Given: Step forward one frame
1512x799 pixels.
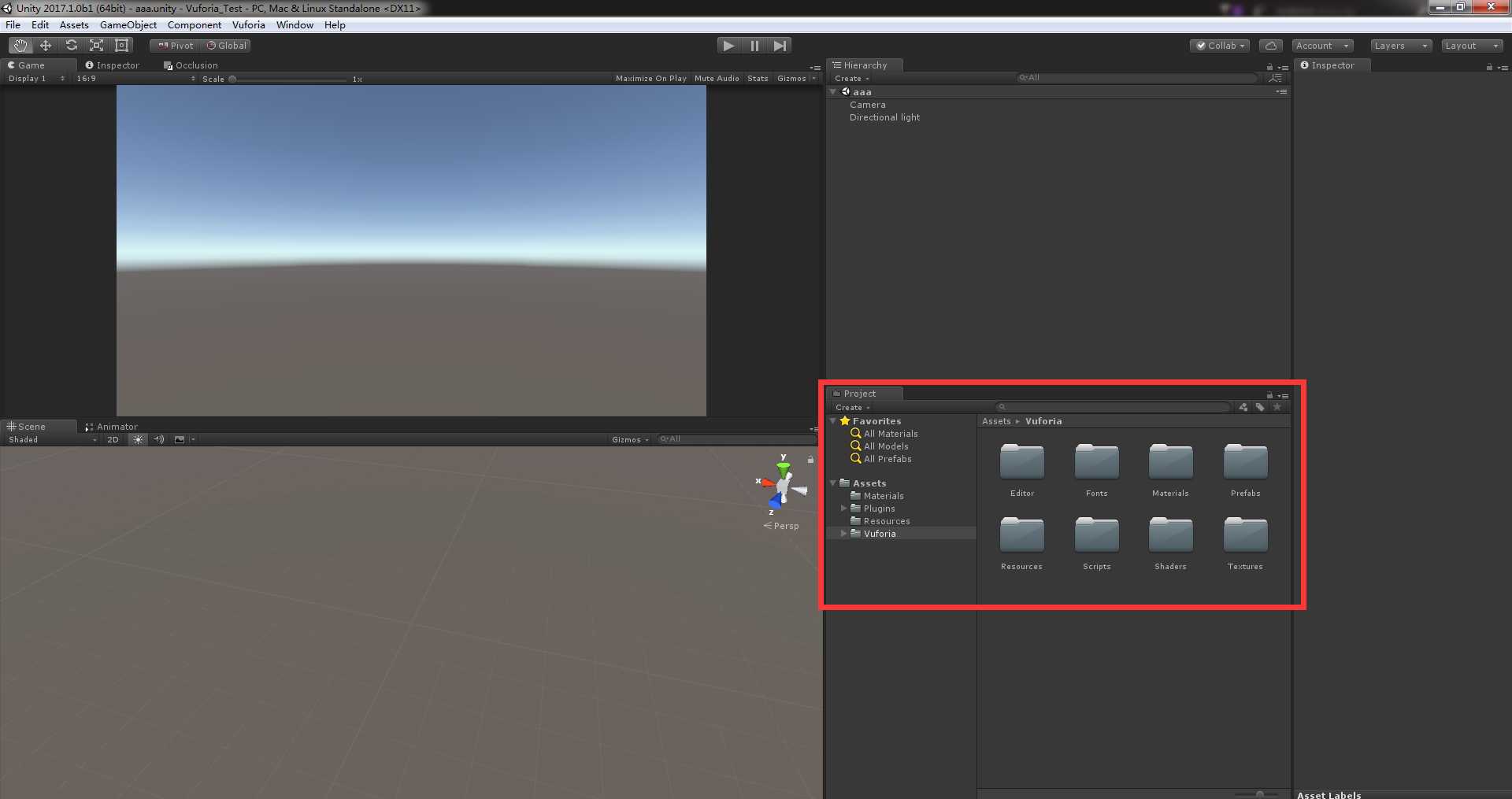Looking at the screenshot, I should [x=780, y=46].
